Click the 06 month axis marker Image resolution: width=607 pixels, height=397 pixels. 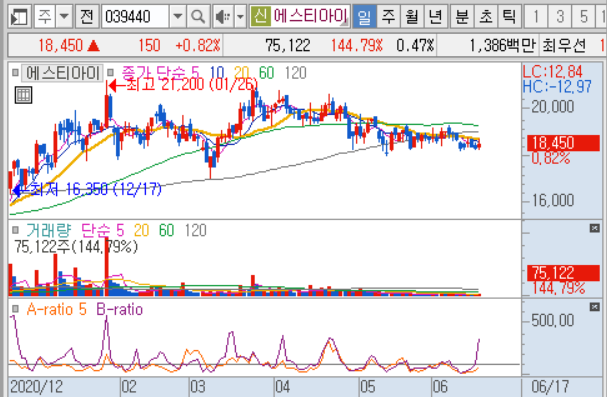coord(440,387)
